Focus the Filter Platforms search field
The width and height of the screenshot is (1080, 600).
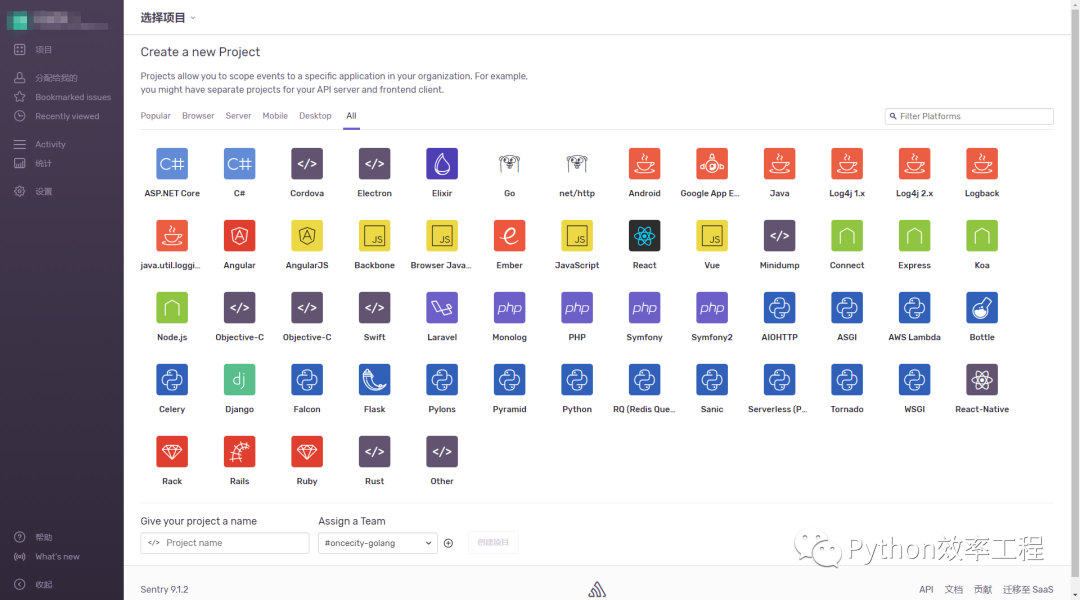point(969,116)
